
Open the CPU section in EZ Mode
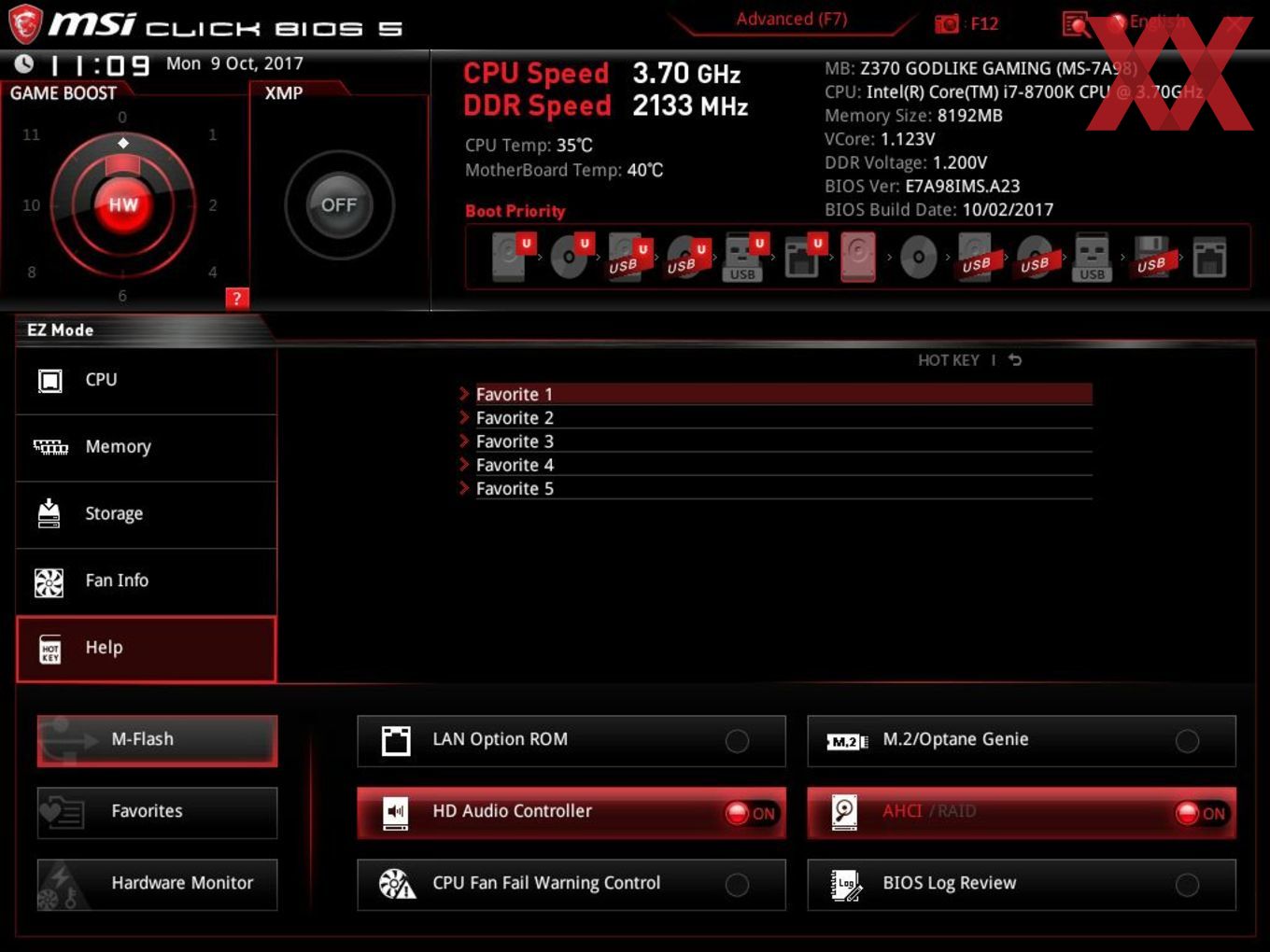click(x=147, y=381)
